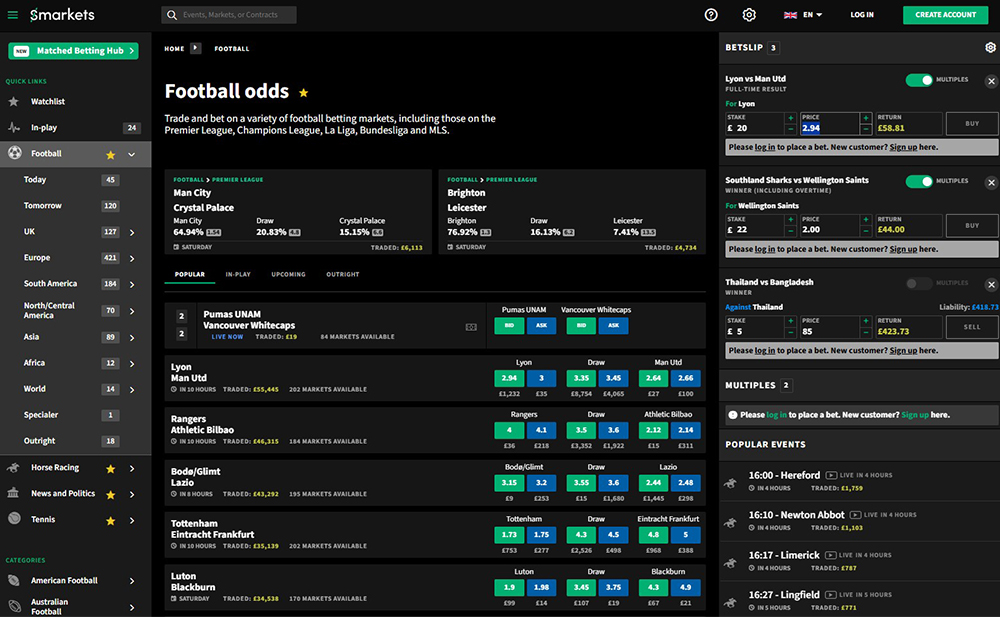Click the In-play pulse icon
The width and height of the screenshot is (1000, 617).
coord(14,128)
